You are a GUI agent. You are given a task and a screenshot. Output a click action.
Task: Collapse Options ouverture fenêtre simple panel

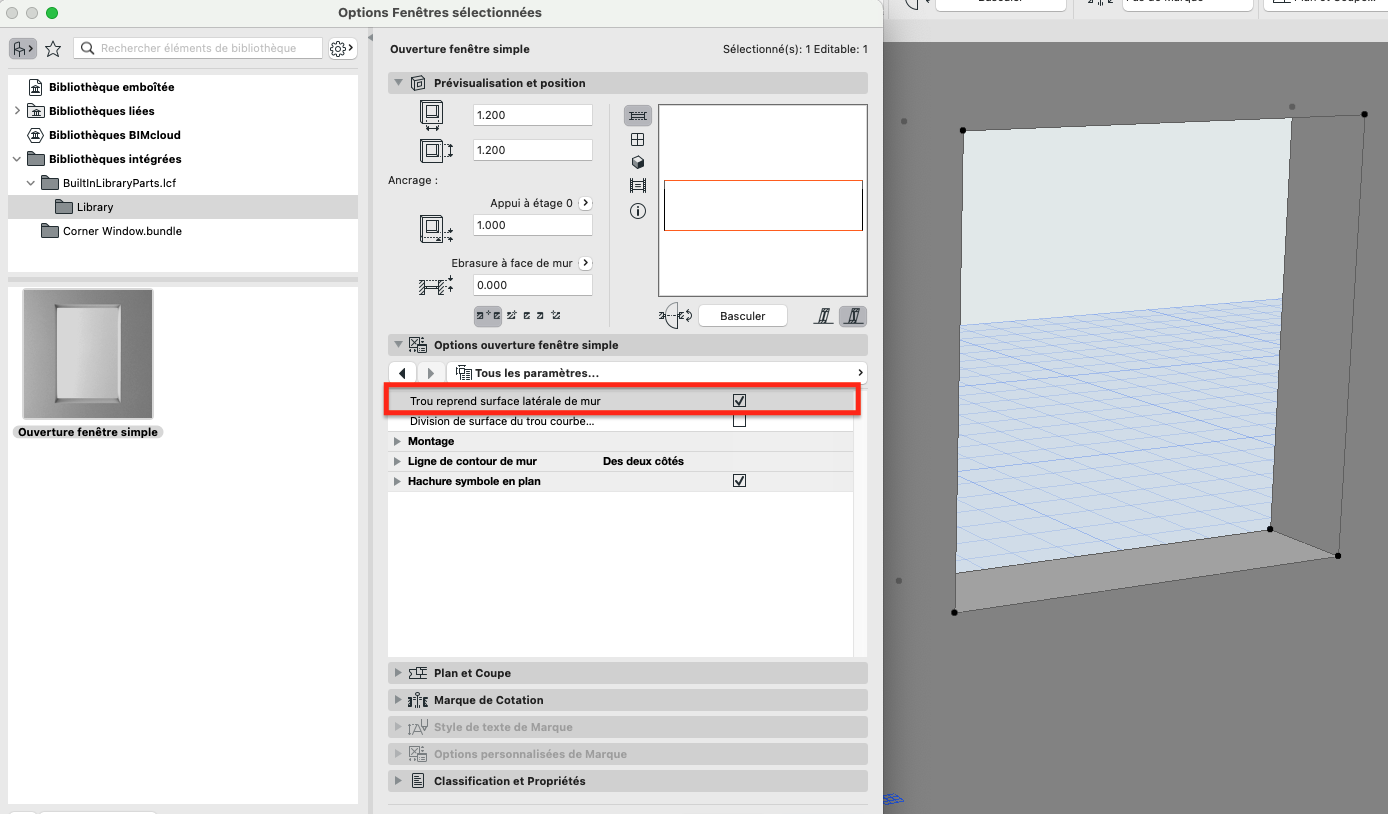(400, 345)
